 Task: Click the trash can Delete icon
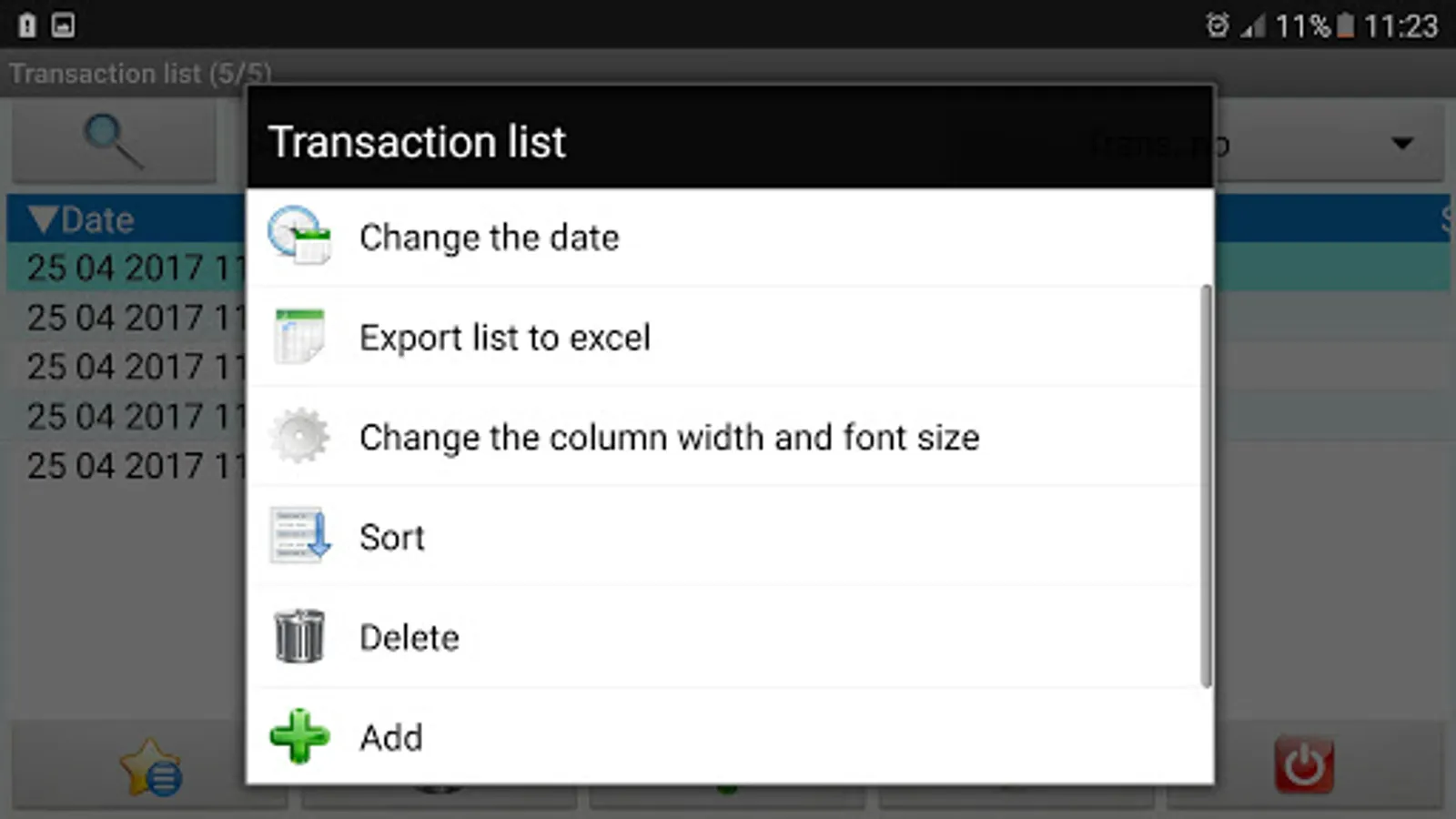click(x=299, y=636)
